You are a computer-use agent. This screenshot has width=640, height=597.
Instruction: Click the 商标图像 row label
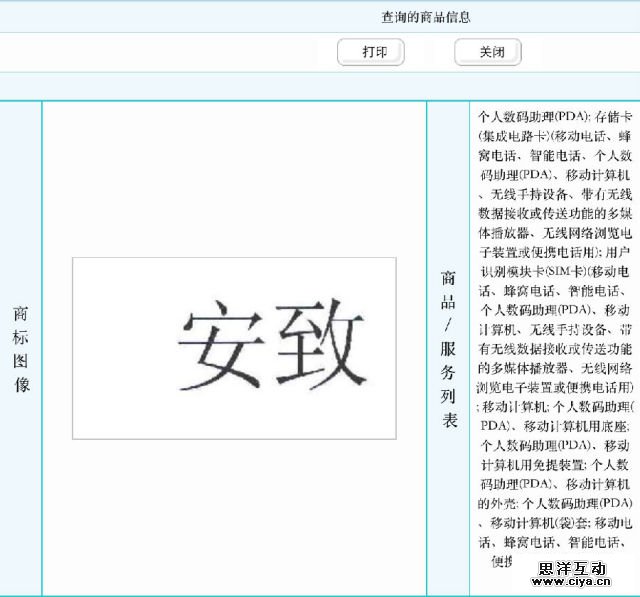pyautogui.click(x=21, y=348)
